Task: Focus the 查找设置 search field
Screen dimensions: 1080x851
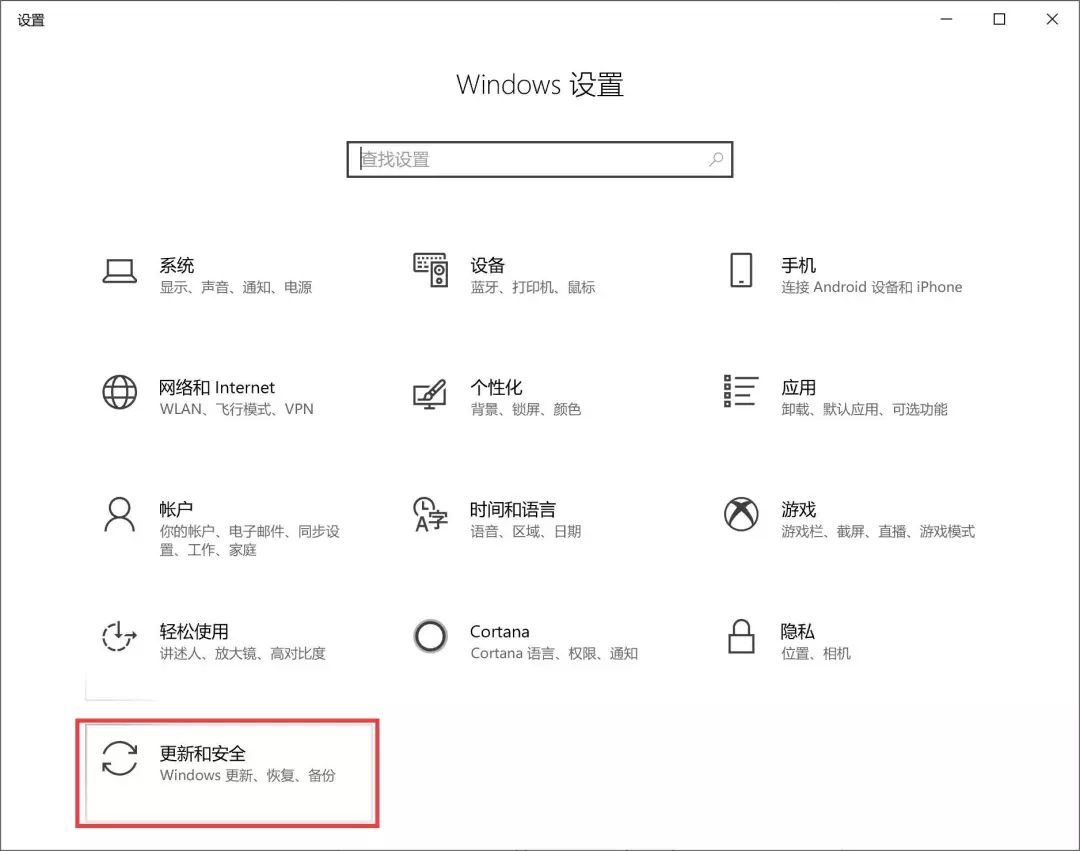Action: 539,160
